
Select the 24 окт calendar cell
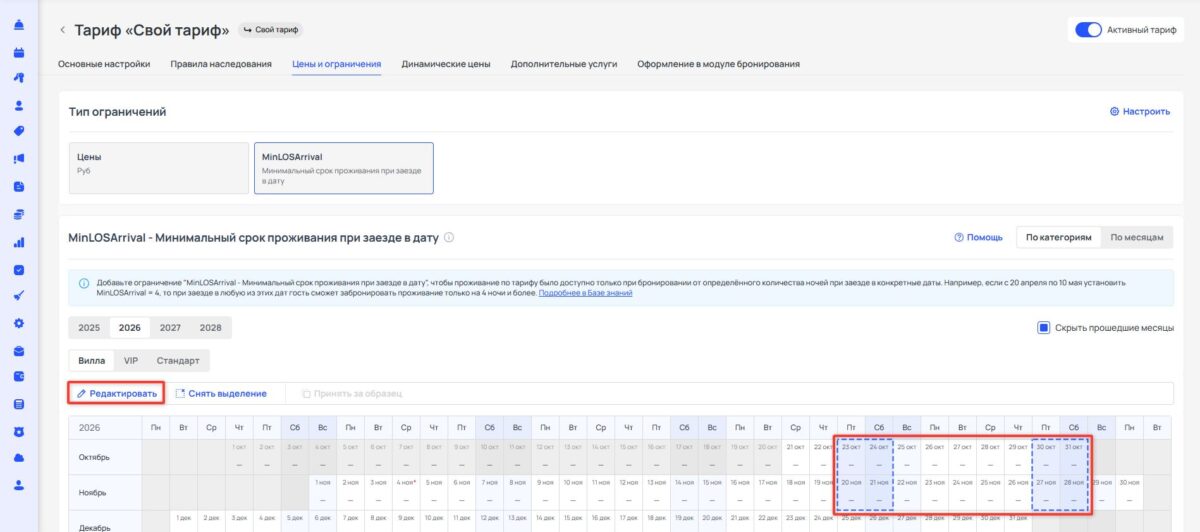point(879,457)
